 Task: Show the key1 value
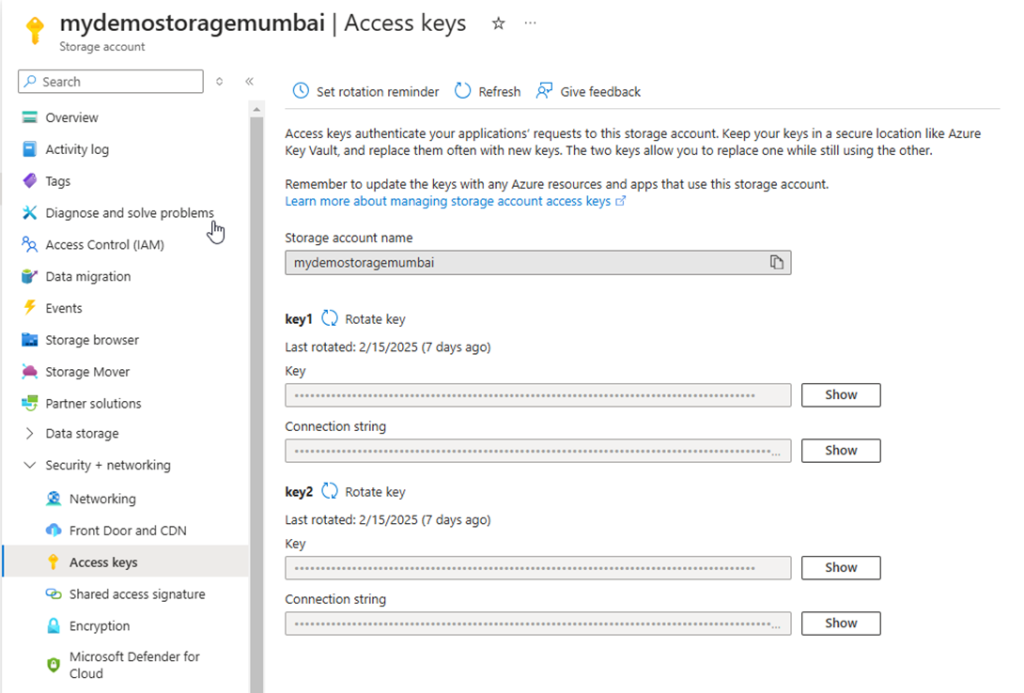pos(840,395)
